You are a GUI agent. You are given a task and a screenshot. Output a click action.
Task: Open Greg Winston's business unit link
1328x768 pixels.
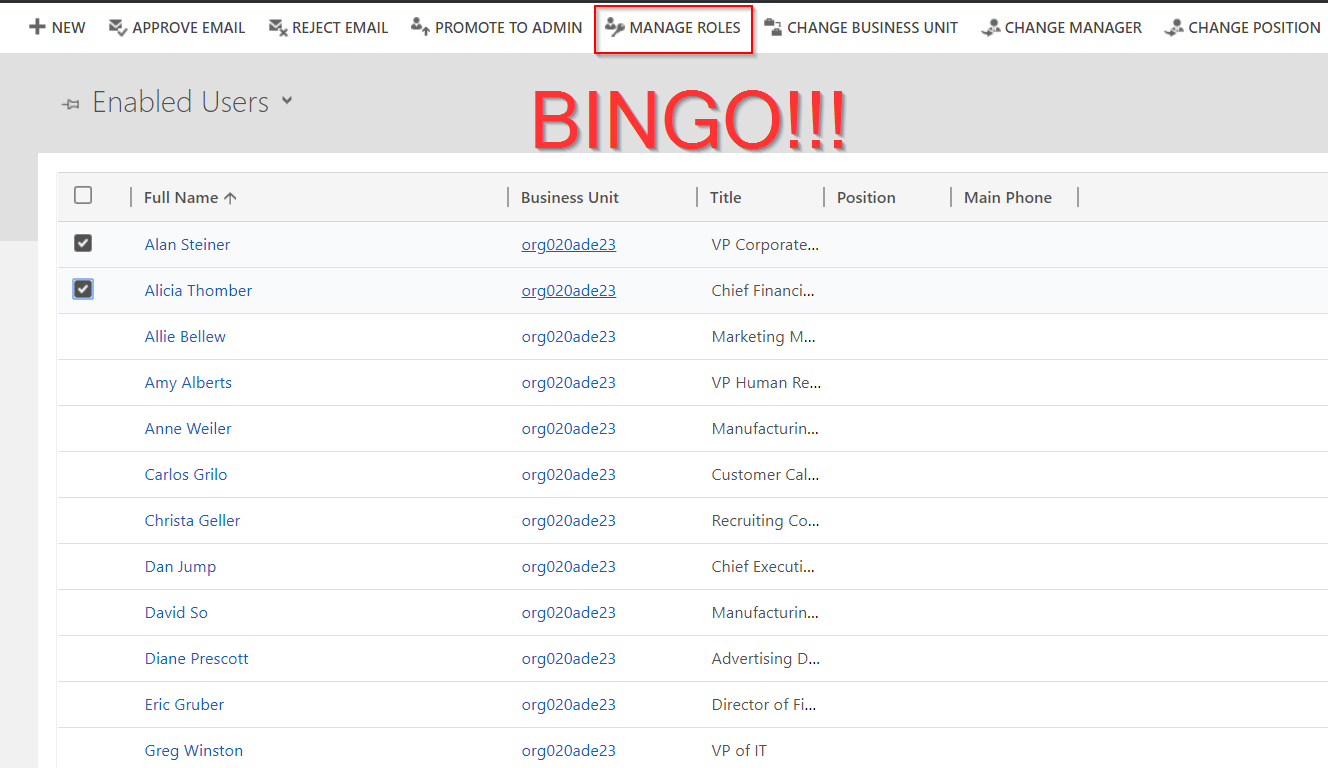568,751
